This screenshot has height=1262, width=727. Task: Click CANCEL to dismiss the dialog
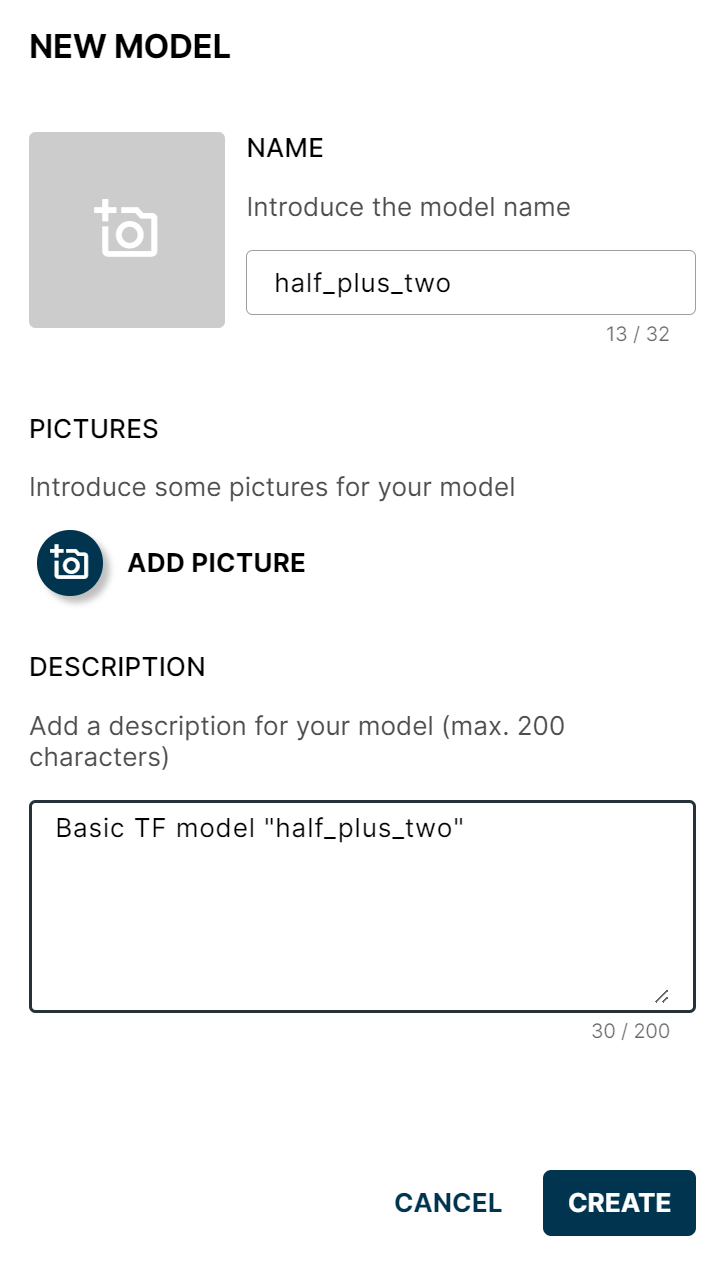[447, 1203]
